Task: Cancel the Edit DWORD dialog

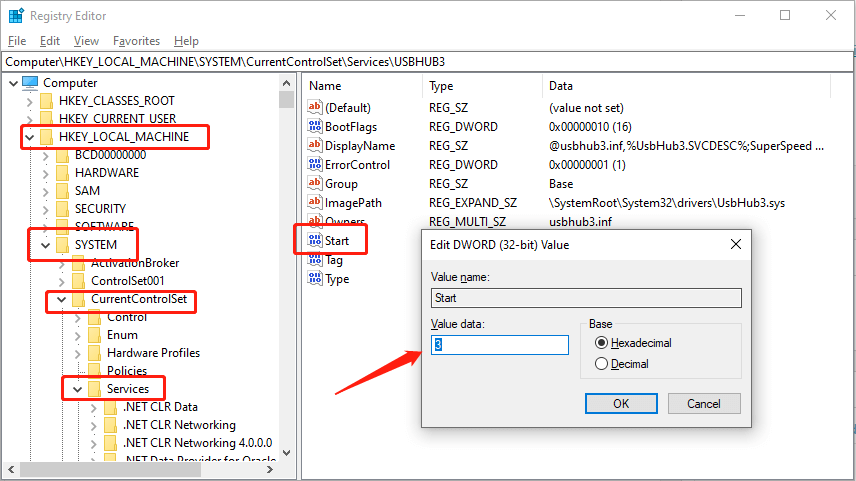Action: 704,403
